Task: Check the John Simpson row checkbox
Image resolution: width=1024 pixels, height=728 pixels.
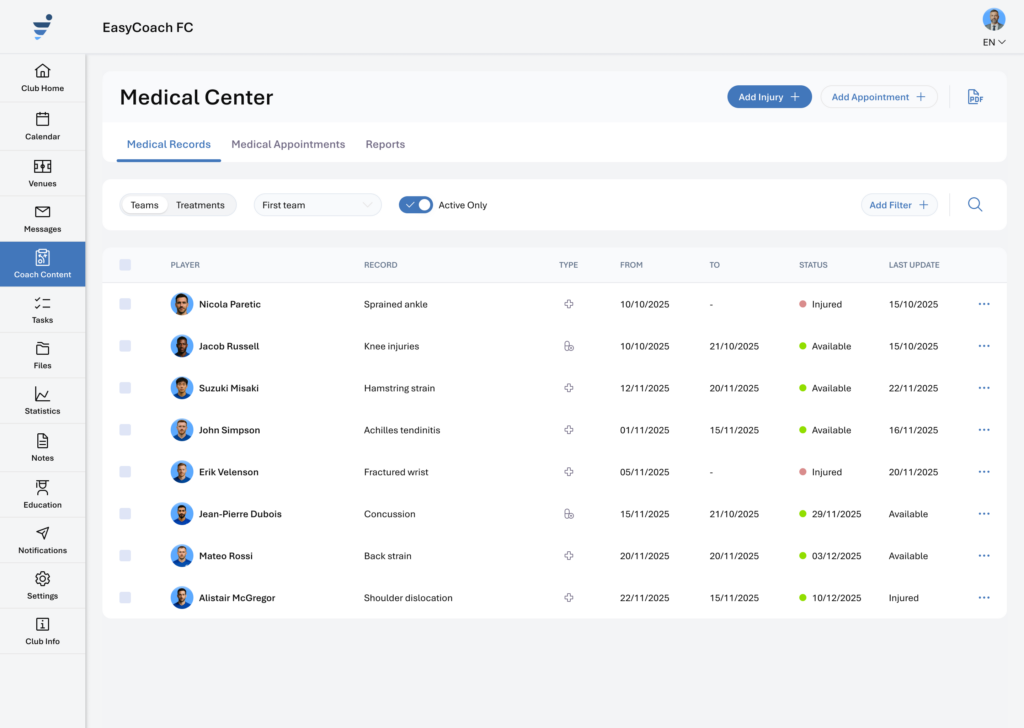Action: pyautogui.click(x=125, y=430)
